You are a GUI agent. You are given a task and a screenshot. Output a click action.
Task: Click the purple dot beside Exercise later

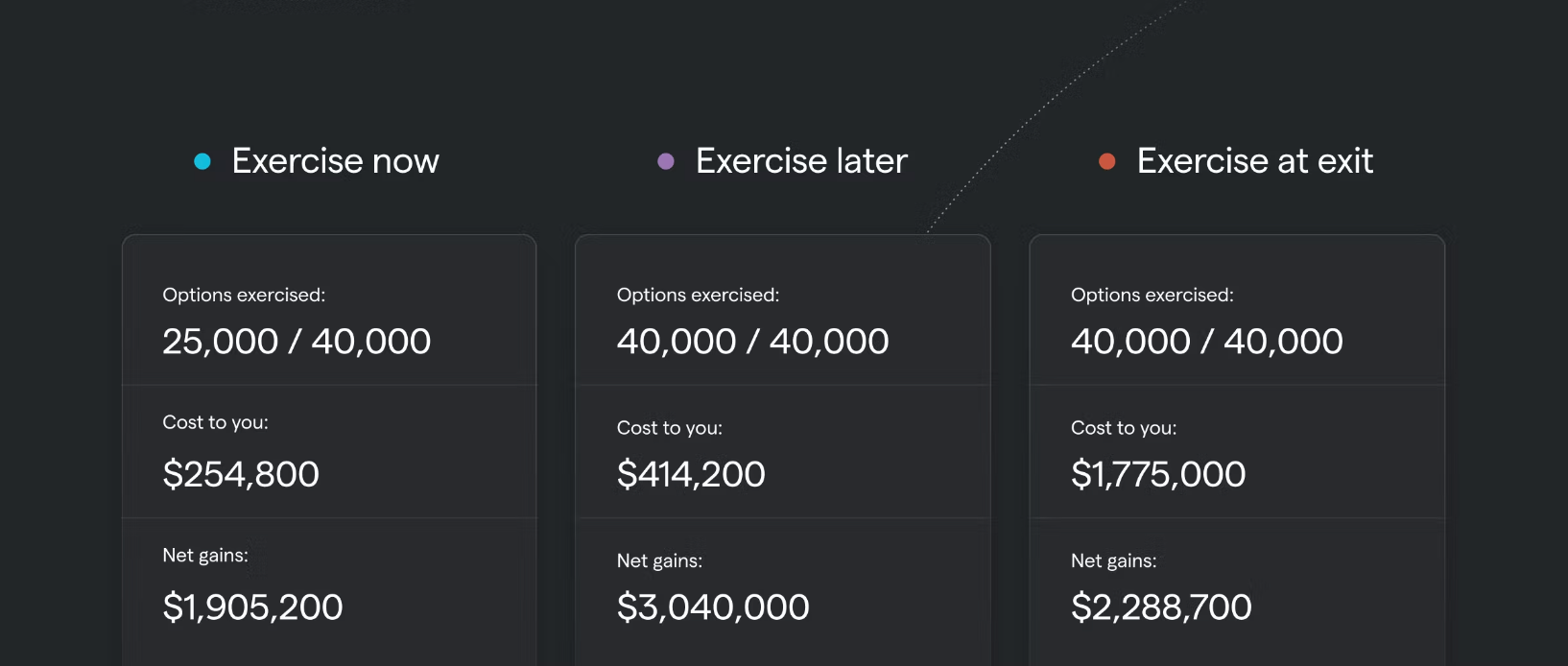666,161
